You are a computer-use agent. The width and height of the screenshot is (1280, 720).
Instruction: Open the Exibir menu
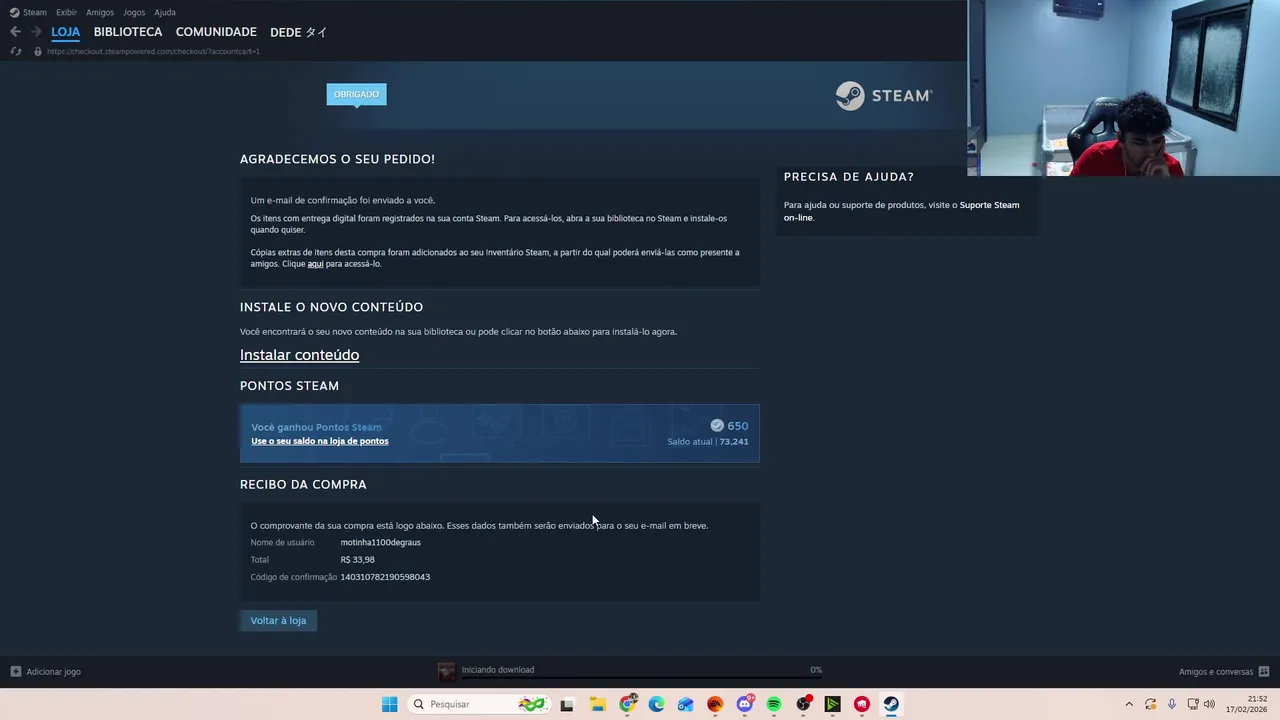pyautogui.click(x=66, y=12)
